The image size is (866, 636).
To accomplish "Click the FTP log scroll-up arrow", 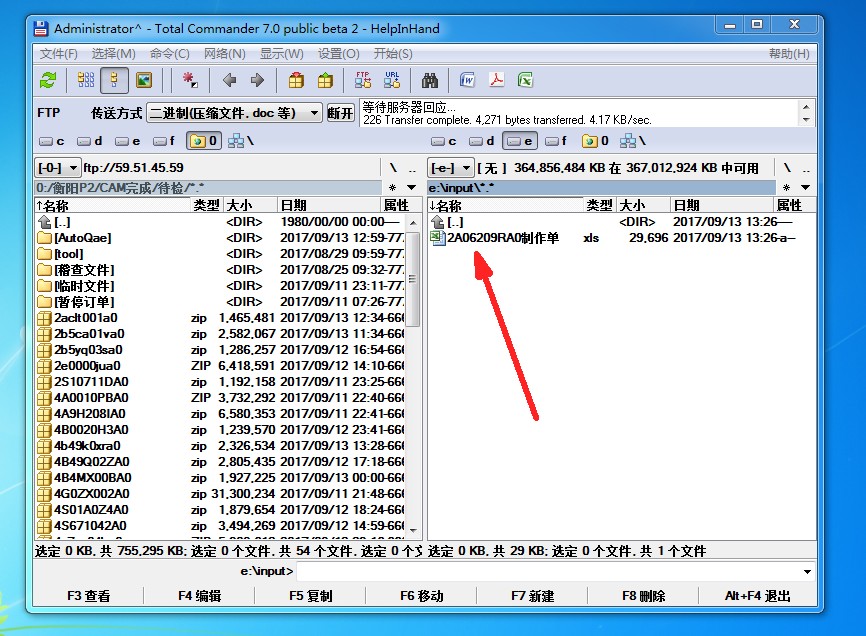I will 806,107.
